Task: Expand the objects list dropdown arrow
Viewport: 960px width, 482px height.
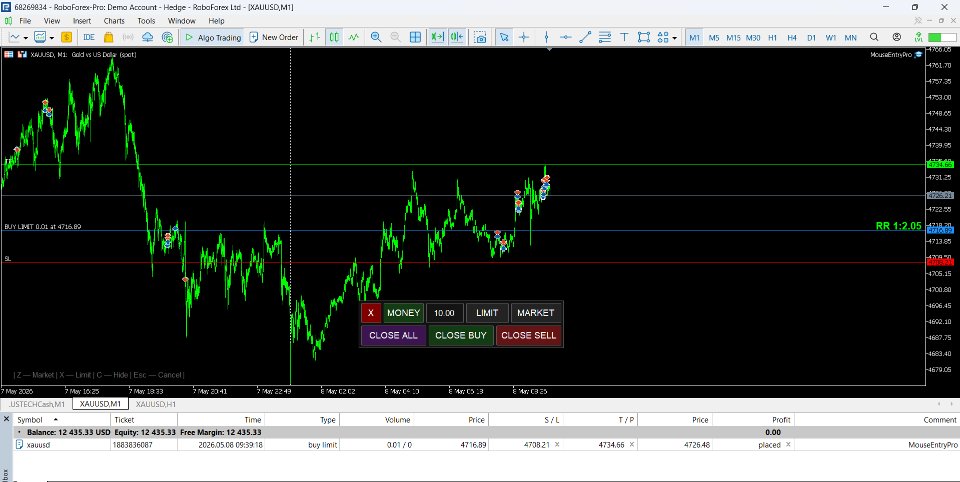Action: [x=675, y=38]
